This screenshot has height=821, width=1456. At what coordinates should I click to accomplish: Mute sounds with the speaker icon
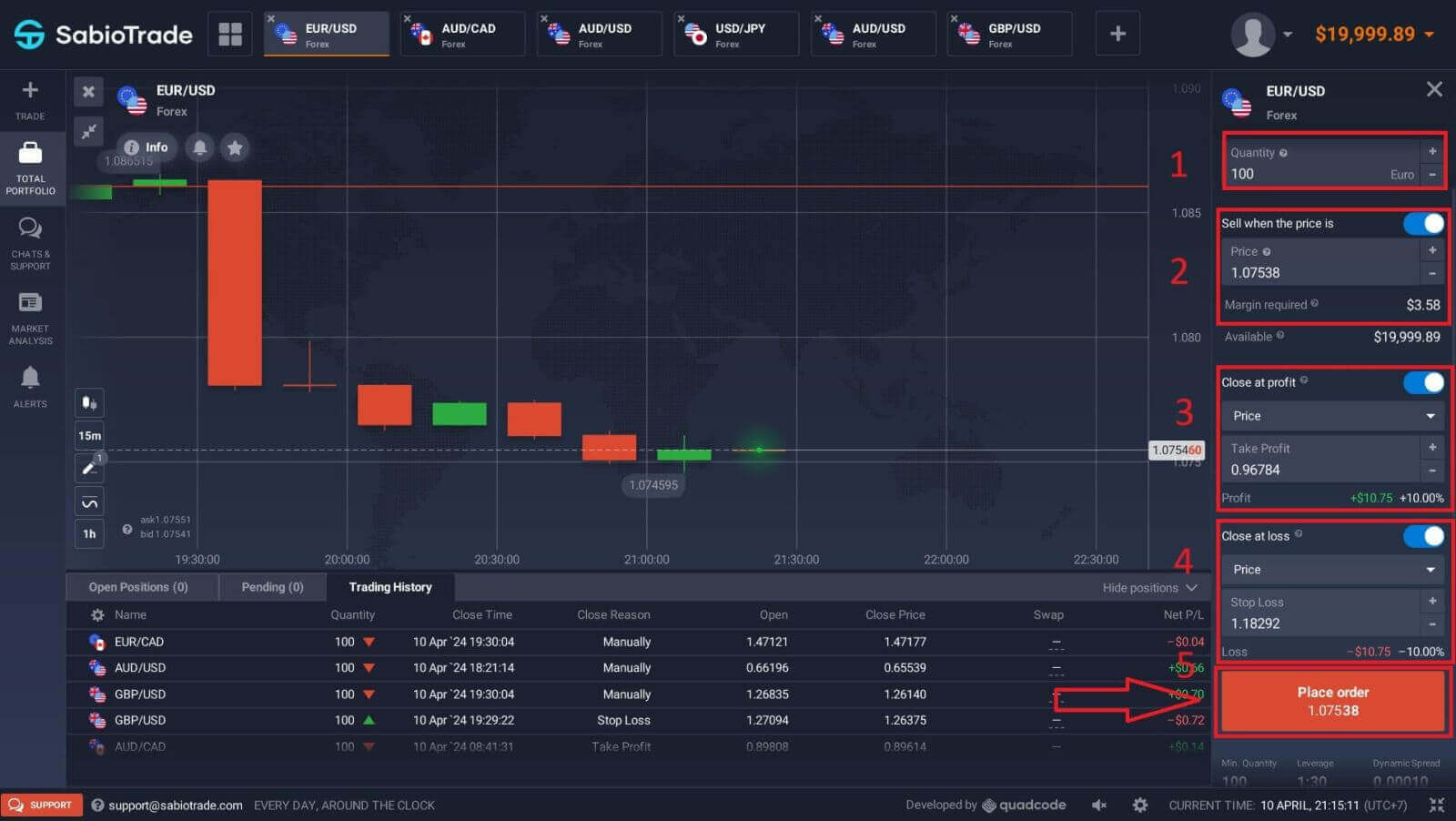1098,805
